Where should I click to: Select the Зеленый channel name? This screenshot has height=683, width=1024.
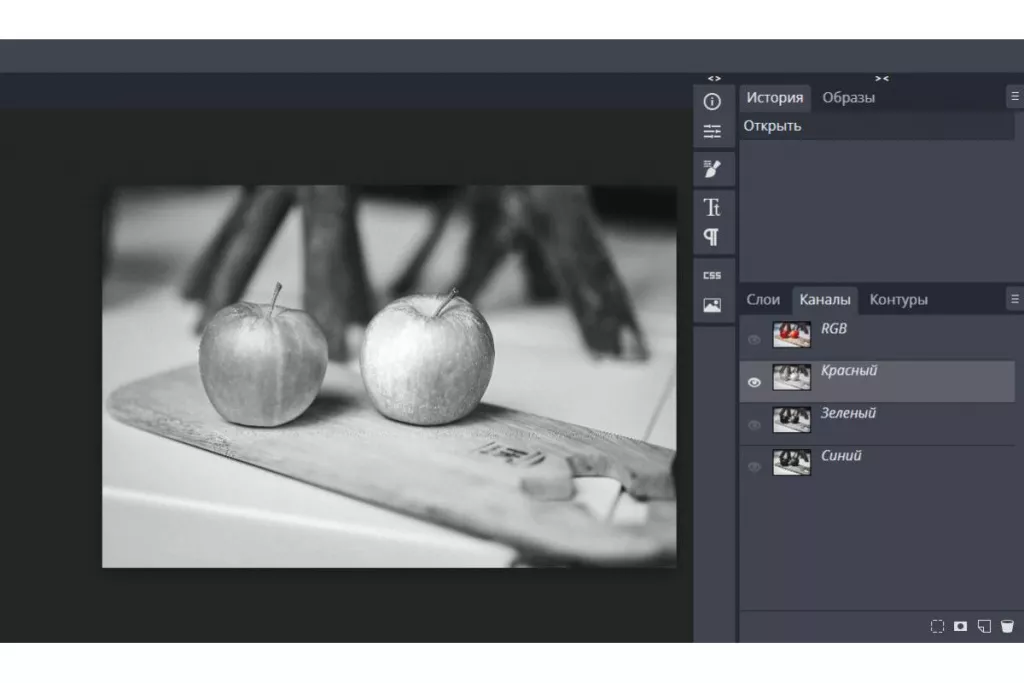[848, 413]
